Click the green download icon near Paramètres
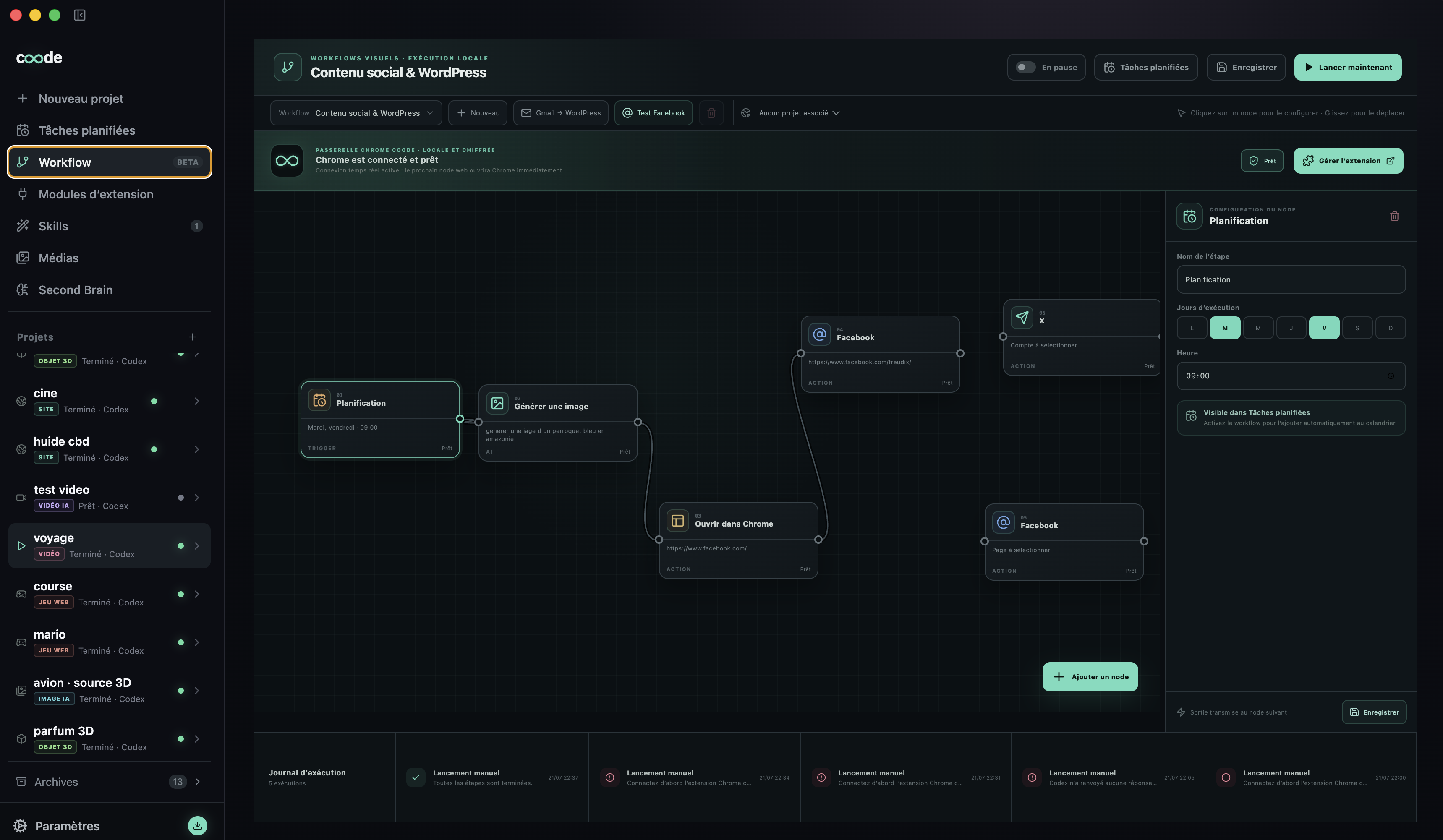This screenshot has width=1443, height=840. click(x=198, y=826)
